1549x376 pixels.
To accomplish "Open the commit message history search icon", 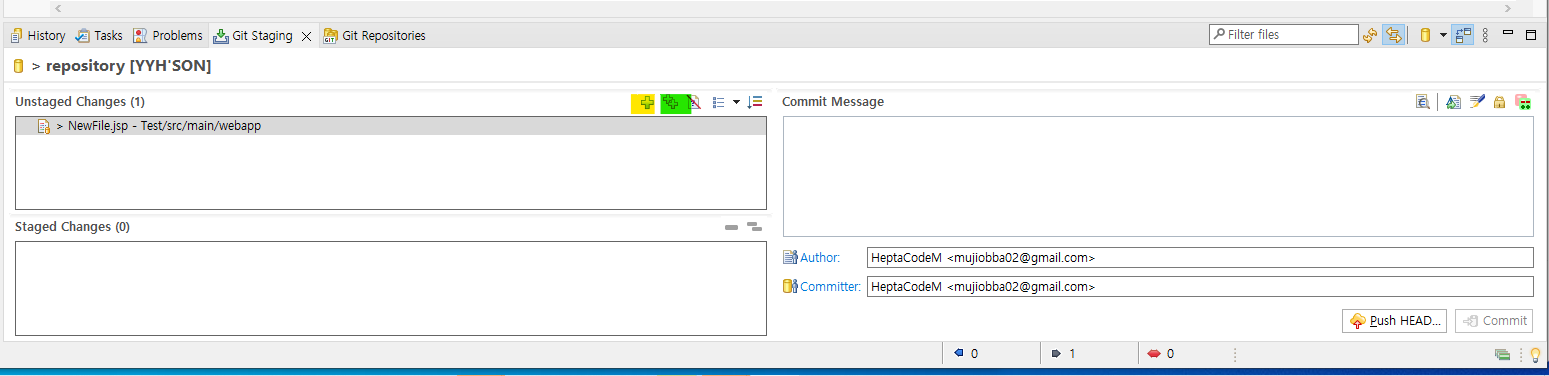I will tap(1422, 102).
